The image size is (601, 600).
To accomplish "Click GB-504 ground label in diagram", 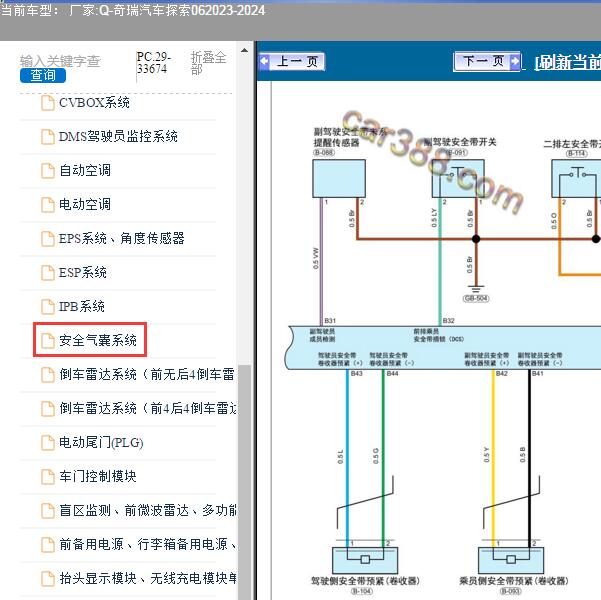I will pos(476,299).
